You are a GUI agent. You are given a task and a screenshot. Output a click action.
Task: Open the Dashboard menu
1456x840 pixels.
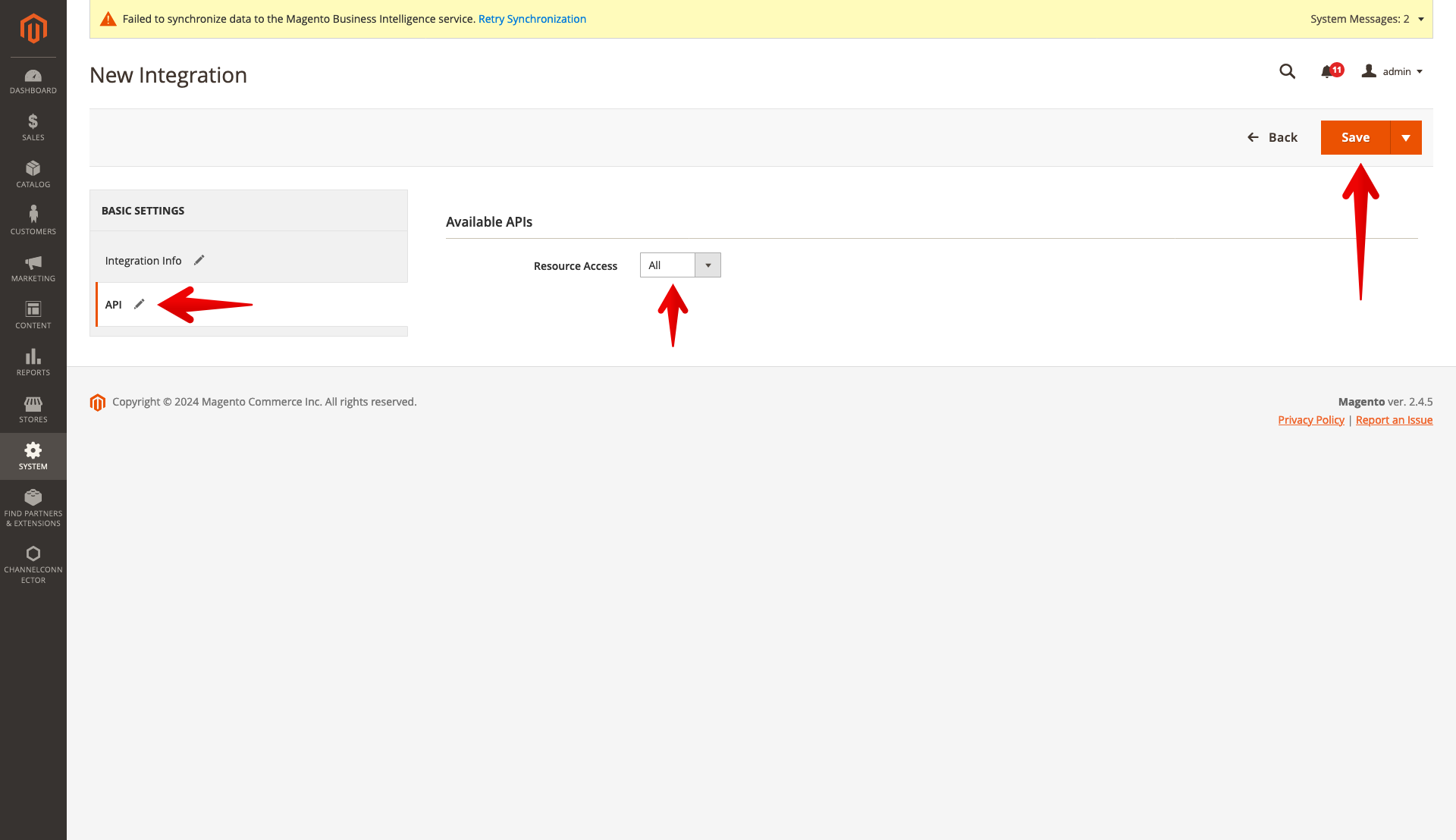tap(33, 81)
